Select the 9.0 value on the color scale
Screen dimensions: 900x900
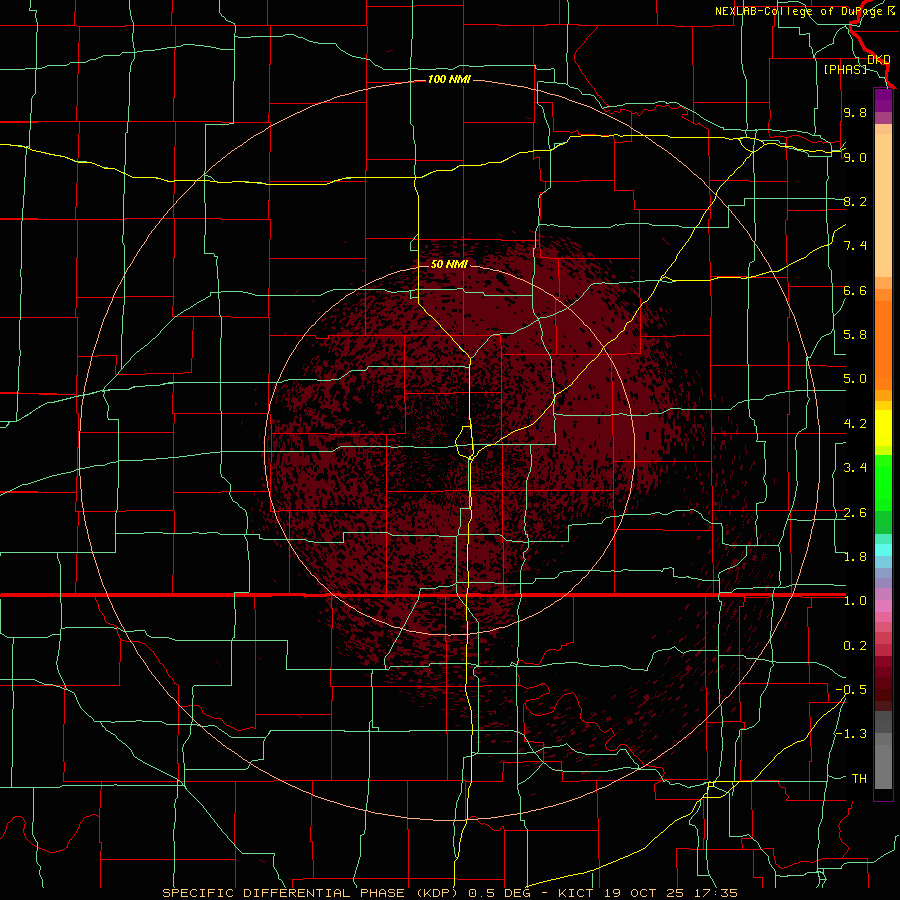(x=855, y=157)
